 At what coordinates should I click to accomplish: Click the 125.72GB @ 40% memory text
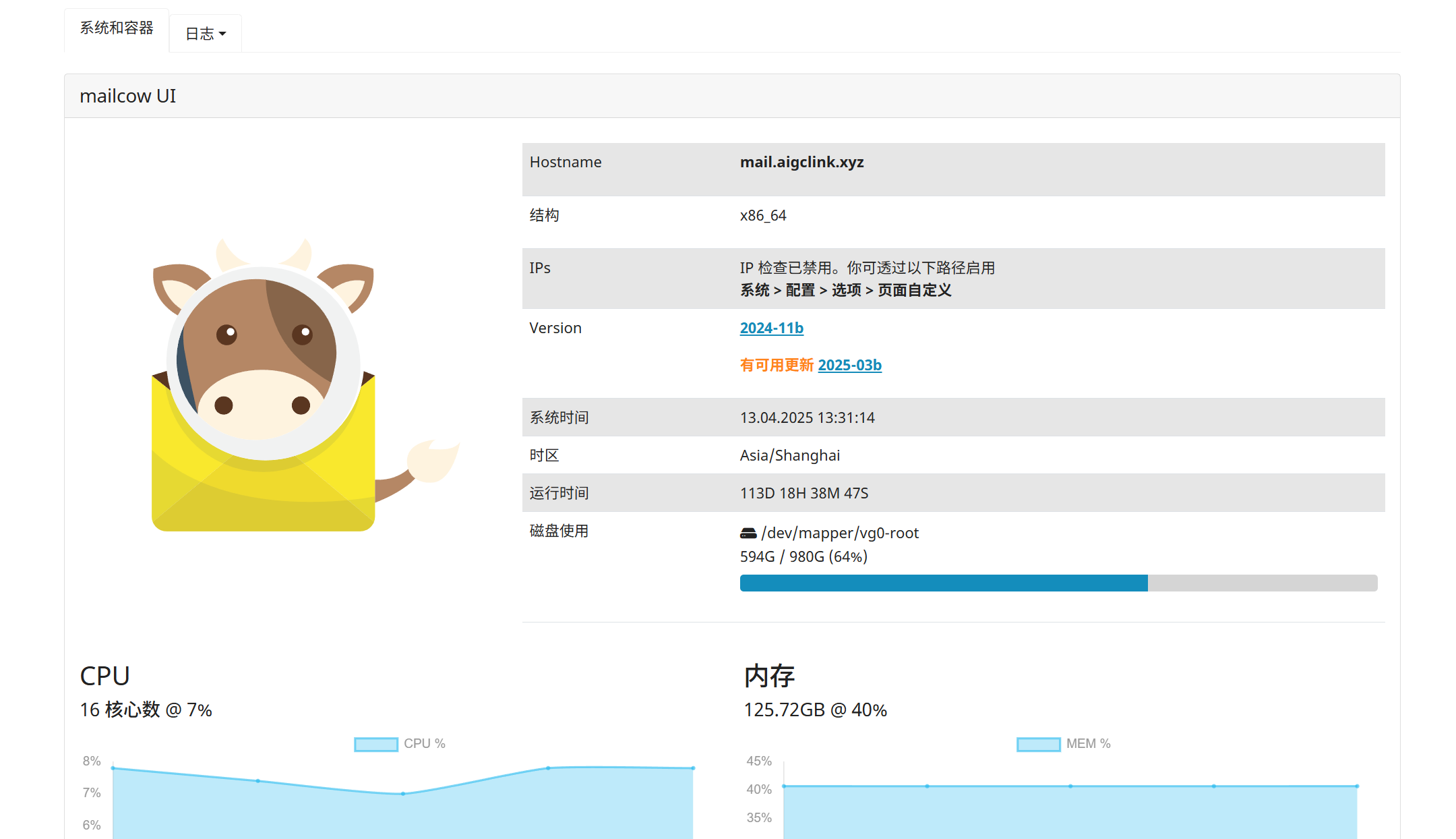pos(815,710)
